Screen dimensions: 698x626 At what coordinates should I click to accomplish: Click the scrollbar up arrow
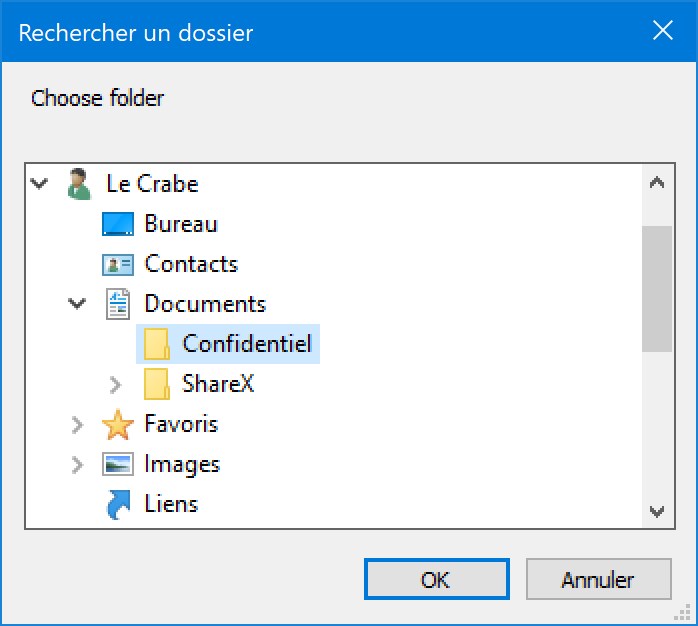pyautogui.click(x=657, y=183)
